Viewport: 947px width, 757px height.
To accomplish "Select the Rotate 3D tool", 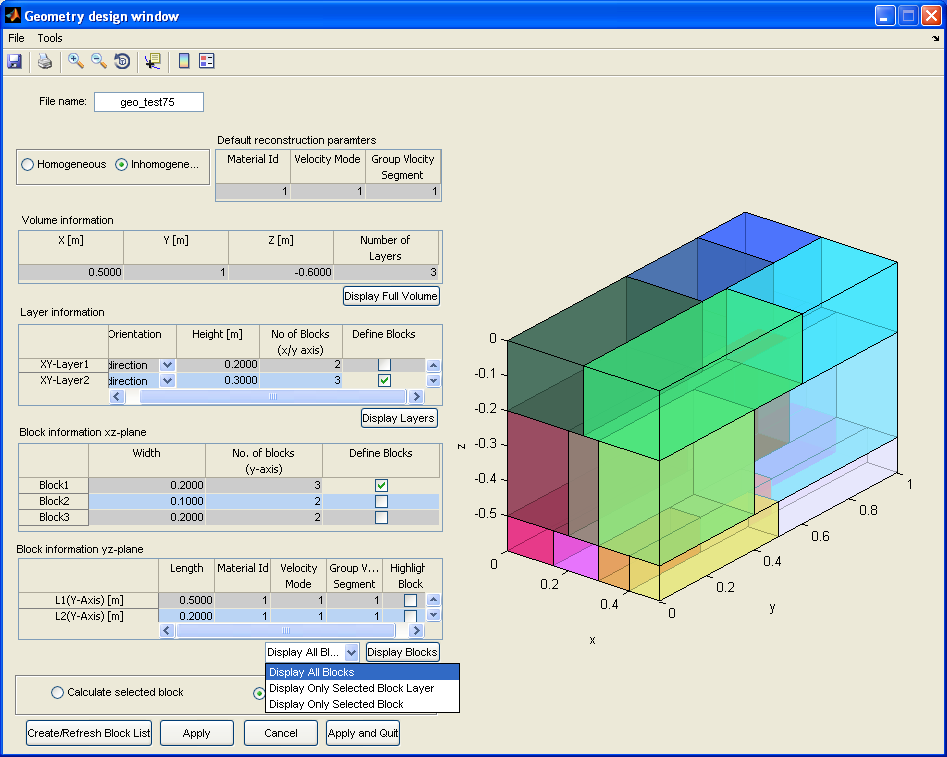I will 122,61.
